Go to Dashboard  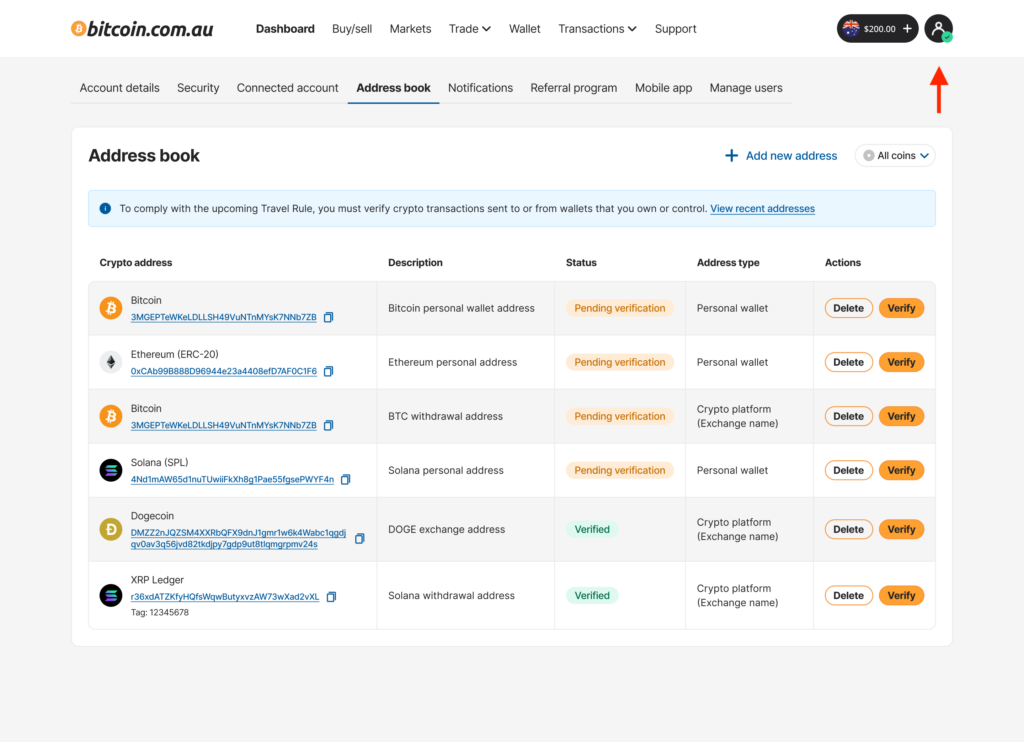(x=285, y=29)
